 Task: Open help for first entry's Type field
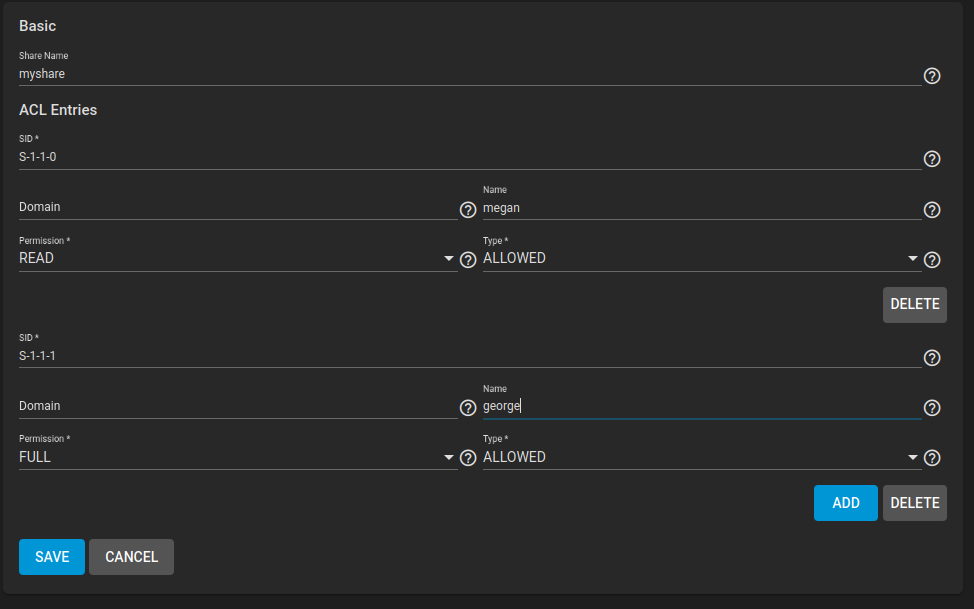pyautogui.click(x=932, y=260)
